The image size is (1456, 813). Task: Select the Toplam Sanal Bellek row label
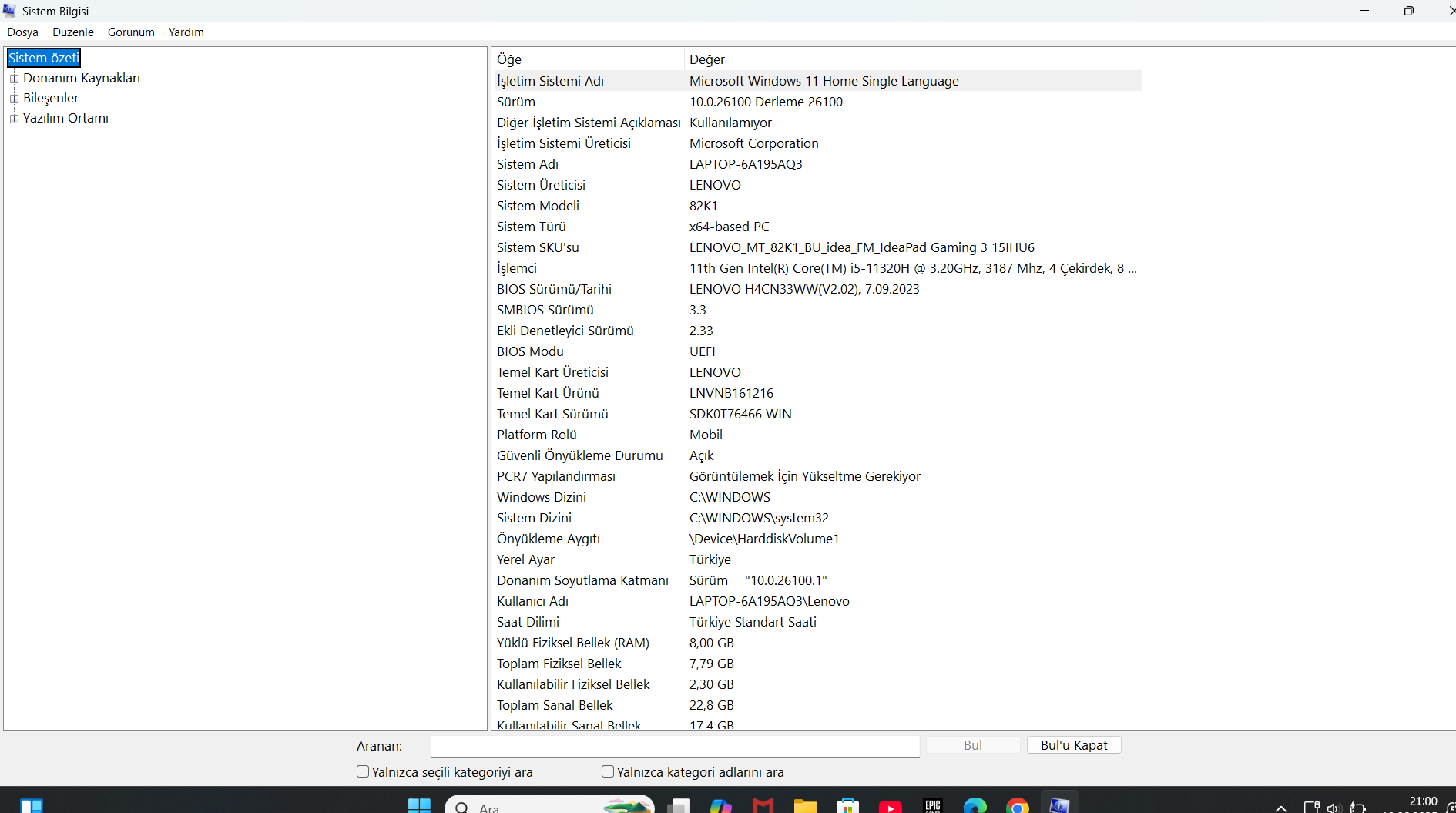[555, 705]
